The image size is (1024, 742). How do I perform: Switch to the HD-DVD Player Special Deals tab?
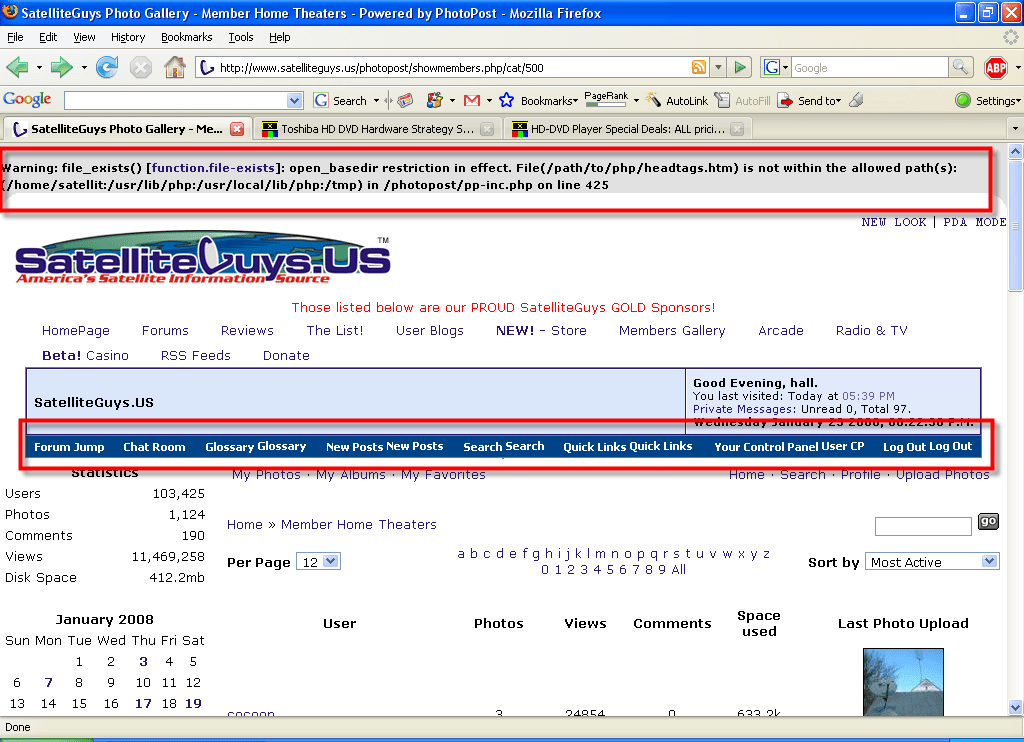pos(628,129)
